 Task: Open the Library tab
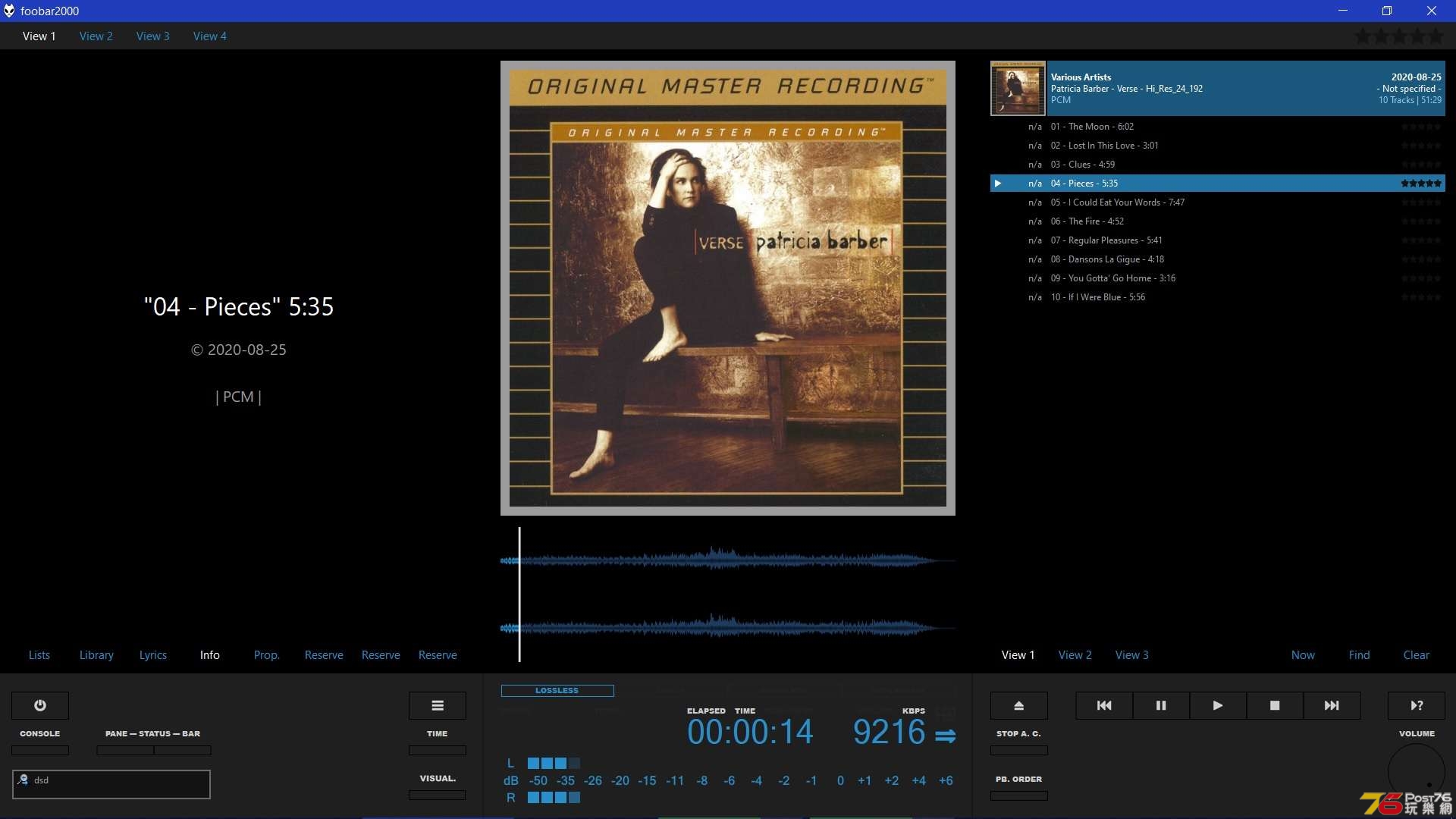click(96, 655)
